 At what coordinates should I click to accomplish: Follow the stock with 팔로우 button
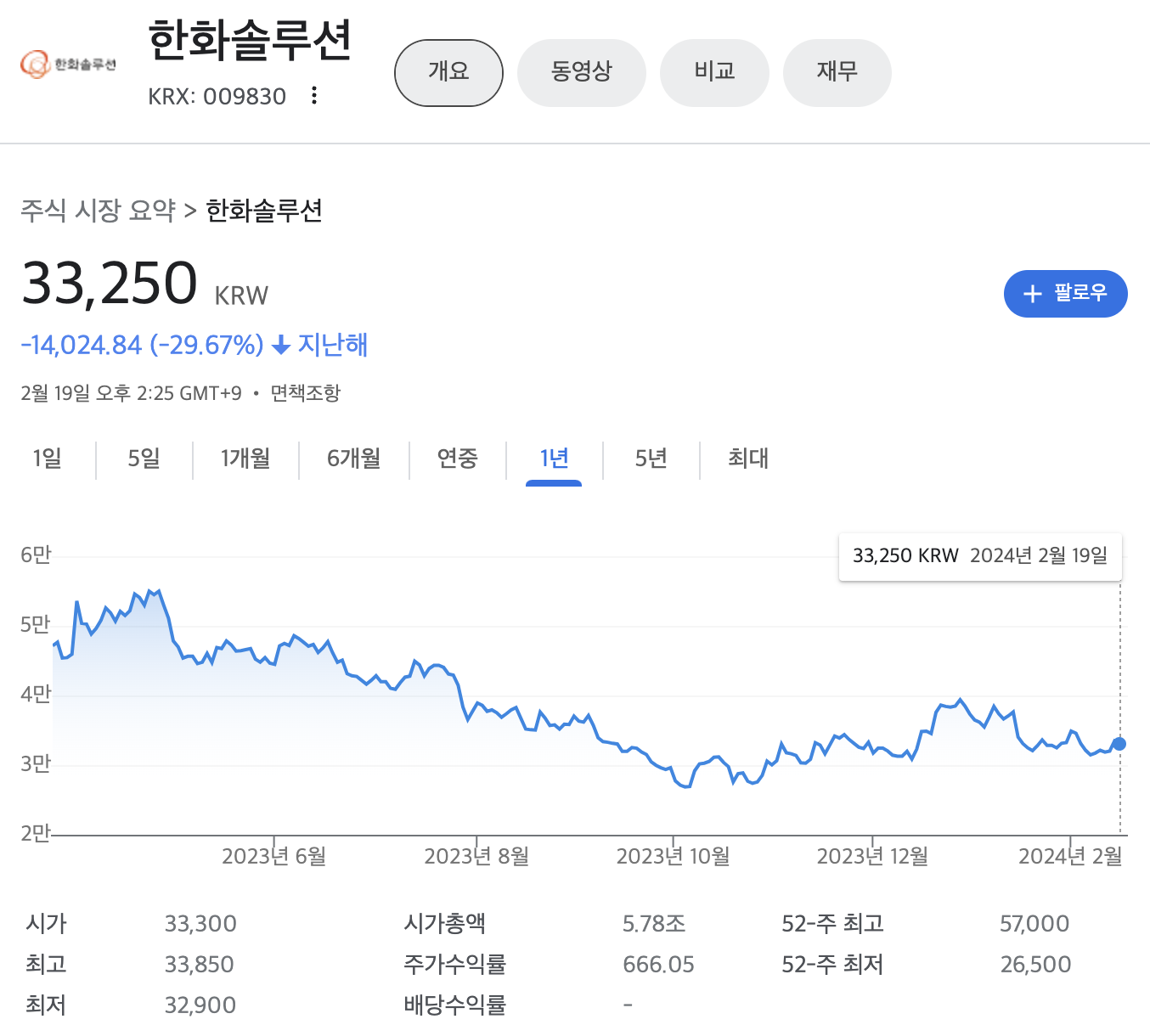(1066, 294)
